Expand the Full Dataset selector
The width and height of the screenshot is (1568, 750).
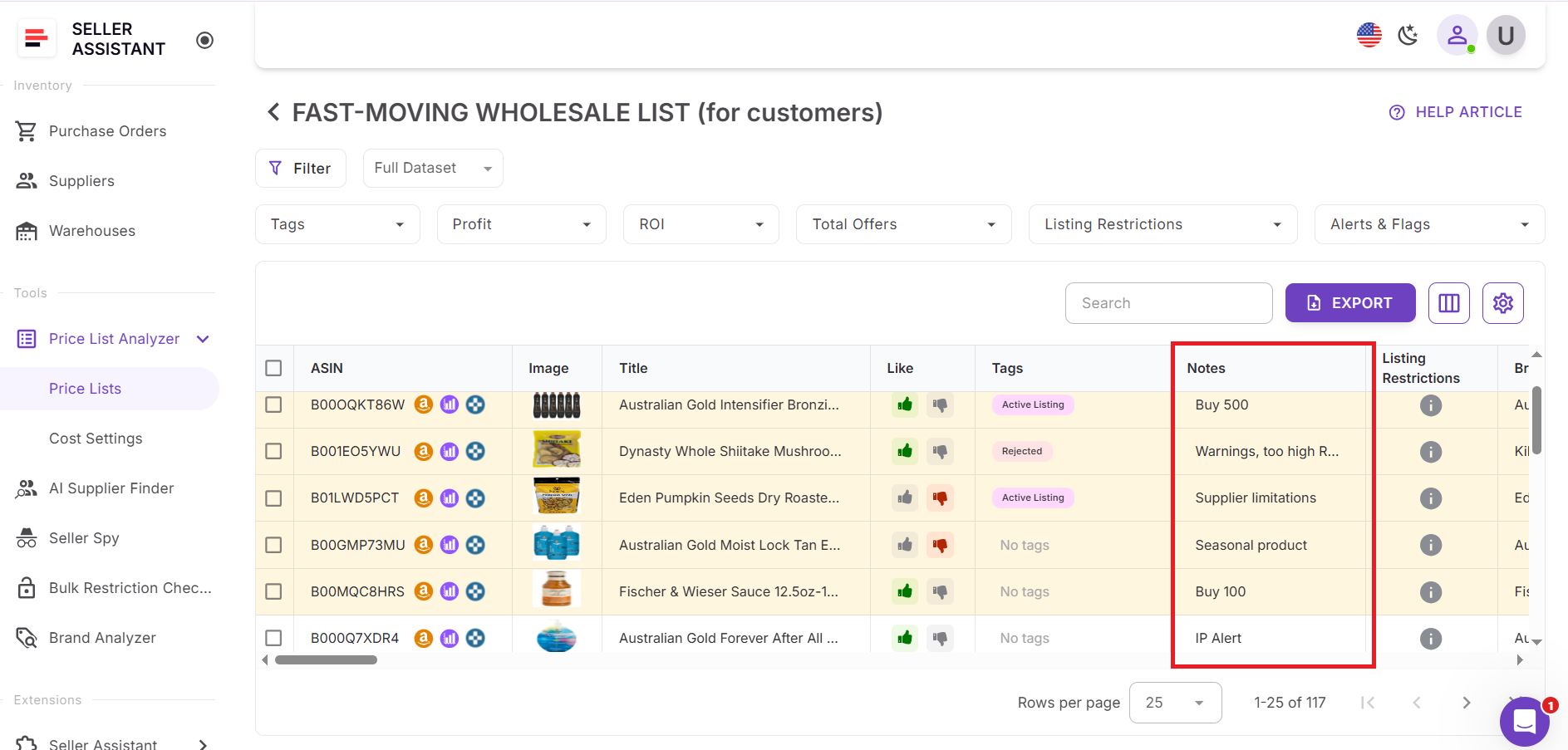tap(432, 168)
